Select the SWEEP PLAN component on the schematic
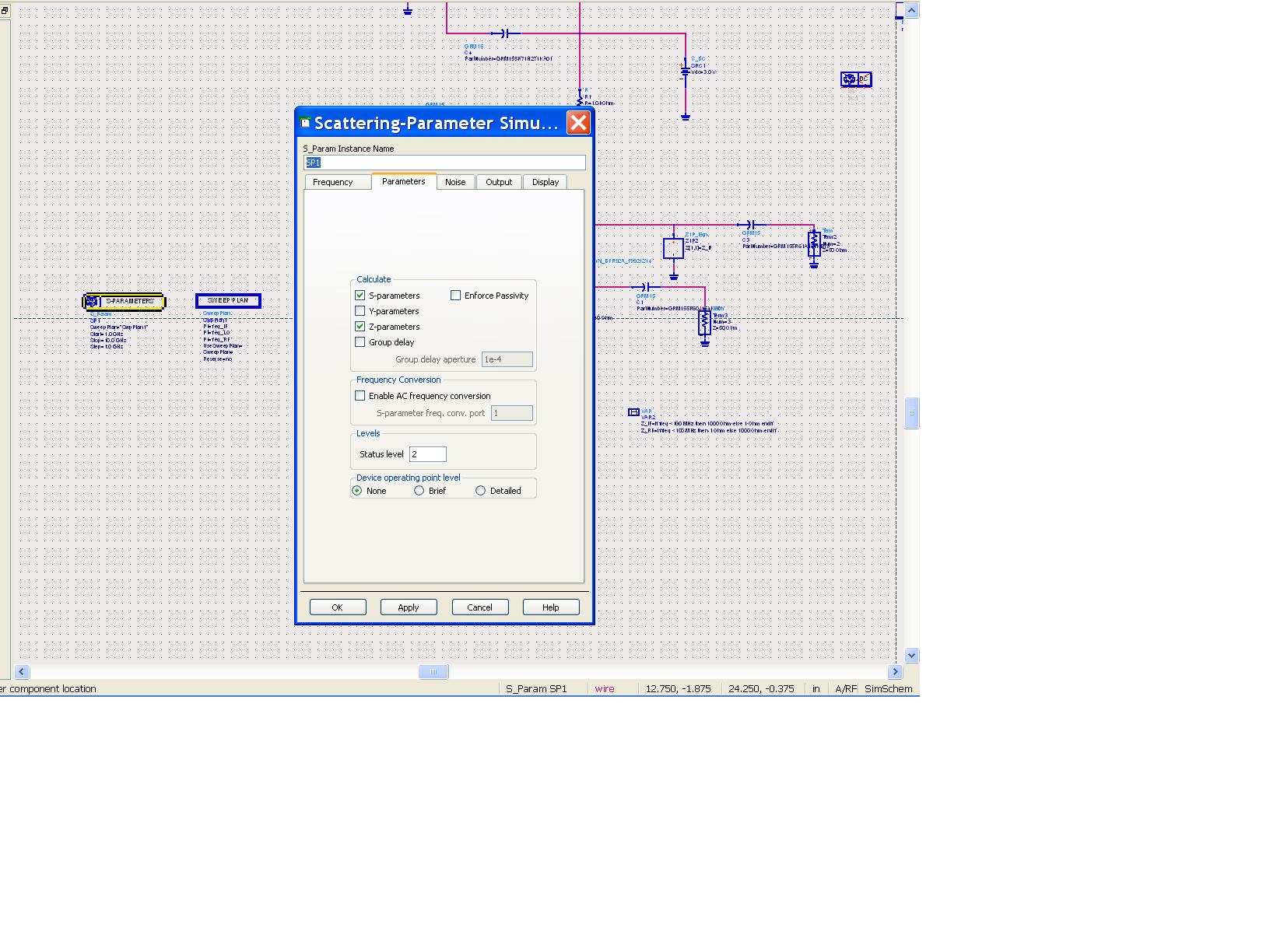This screenshot has width=1270, height=952. (x=228, y=301)
